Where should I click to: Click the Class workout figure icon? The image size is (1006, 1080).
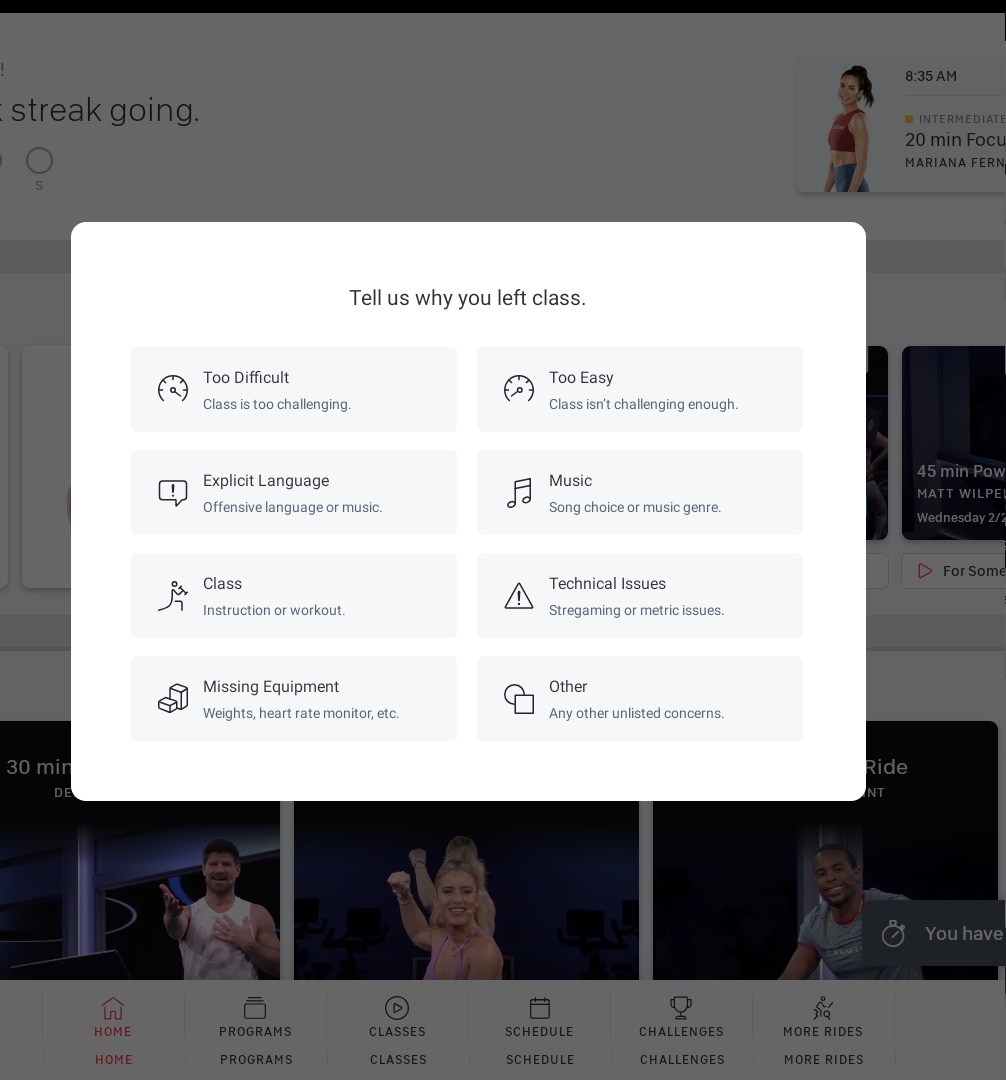tap(173, 596)
